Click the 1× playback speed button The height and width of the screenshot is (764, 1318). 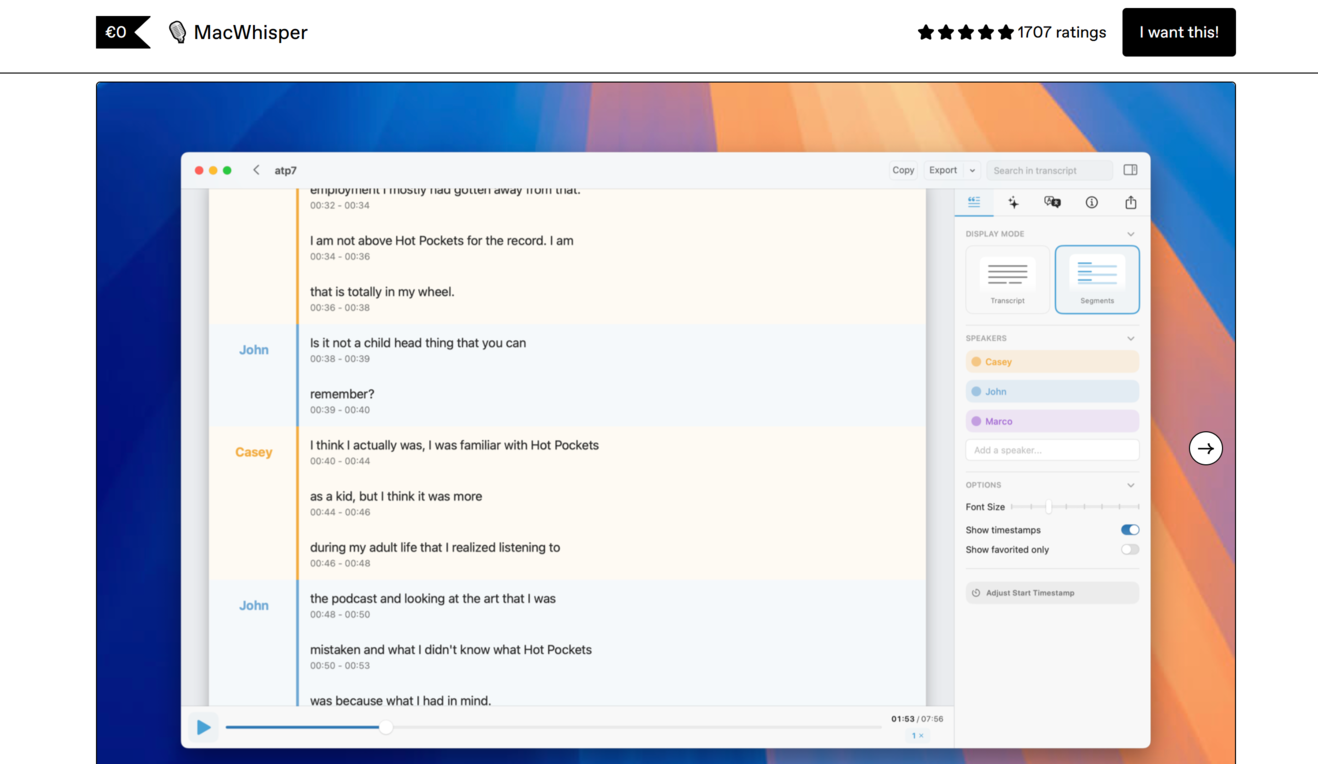click(x=916, y=736)
